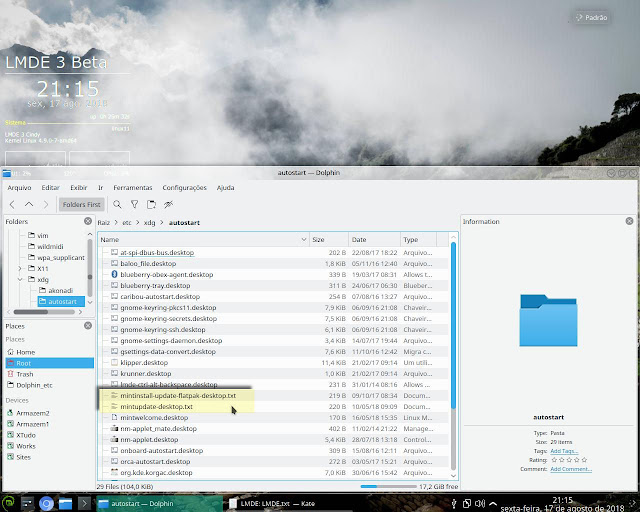Expand the X11 folder in tree
This screenshot has width=640, height=512.
[x=20, y=269]
